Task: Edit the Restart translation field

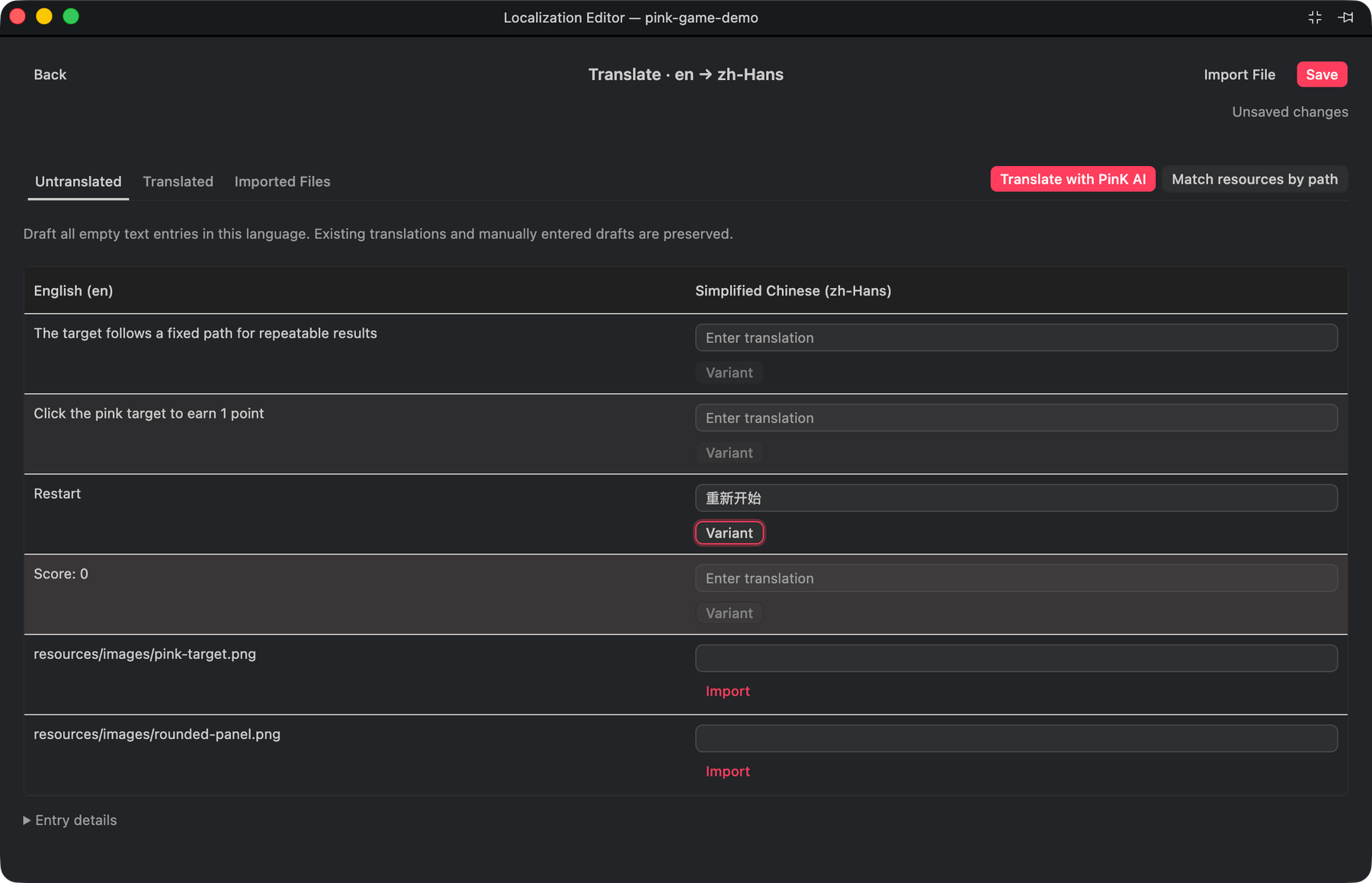Action: coord(1016,498)
